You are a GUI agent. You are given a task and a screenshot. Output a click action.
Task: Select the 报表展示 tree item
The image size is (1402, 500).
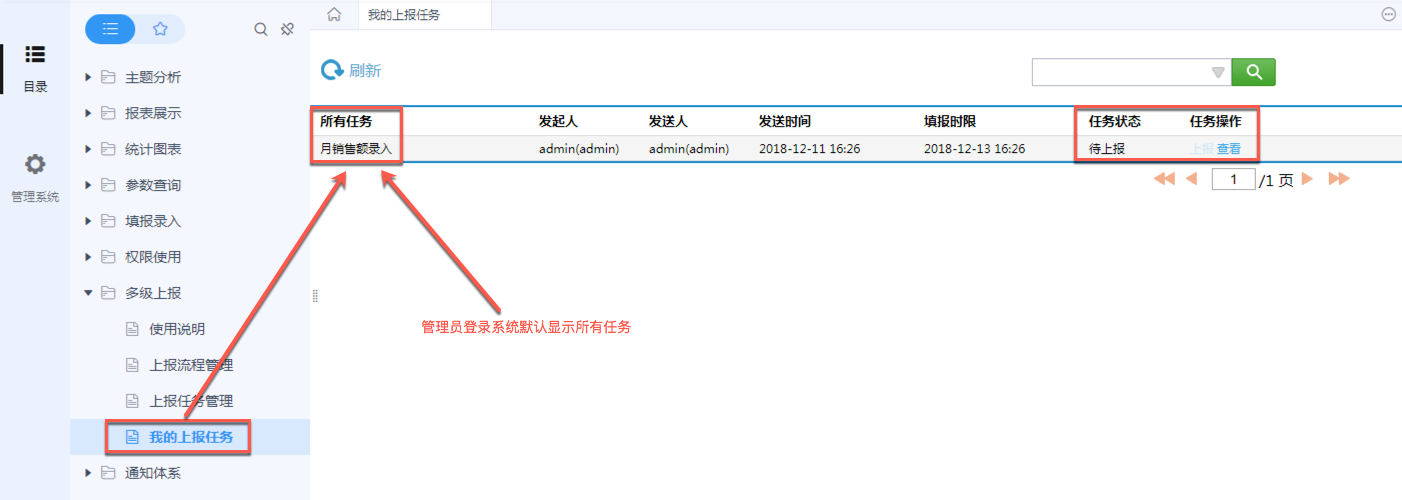coord(153,113)
